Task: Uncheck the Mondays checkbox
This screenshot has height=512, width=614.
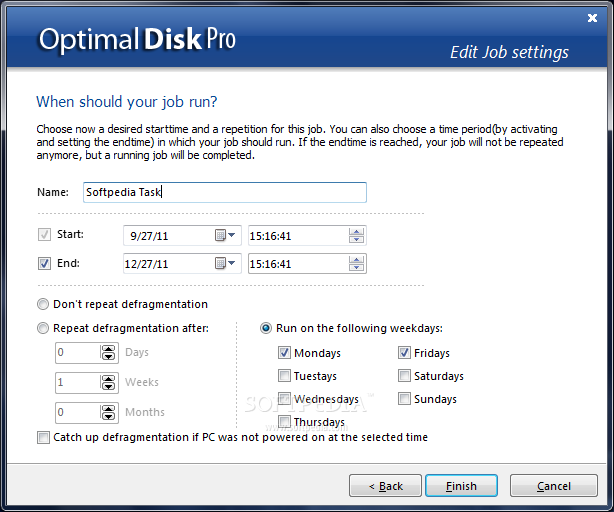Action: click(284, 353)
